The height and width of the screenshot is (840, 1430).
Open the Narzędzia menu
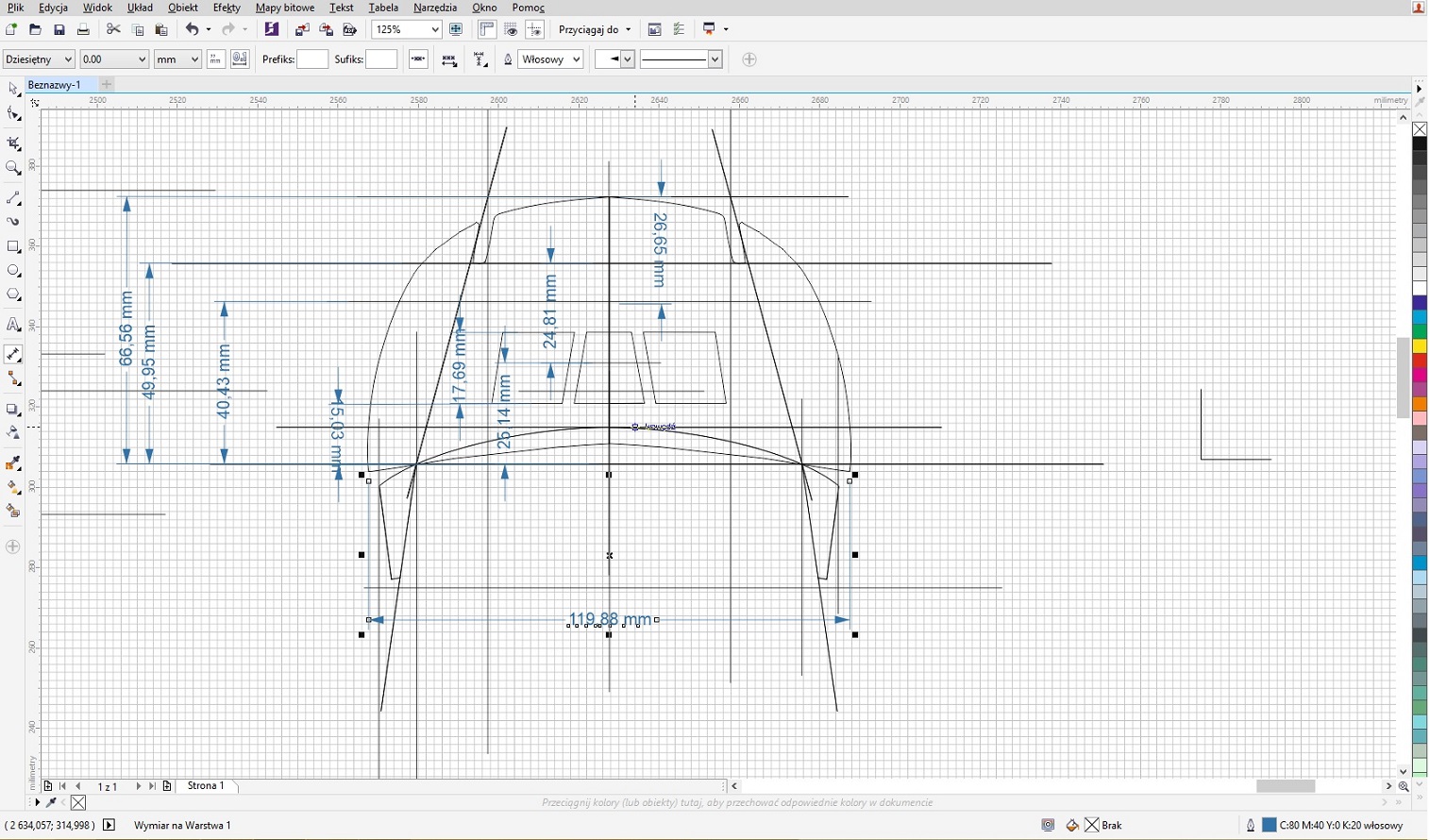[435, 8]
